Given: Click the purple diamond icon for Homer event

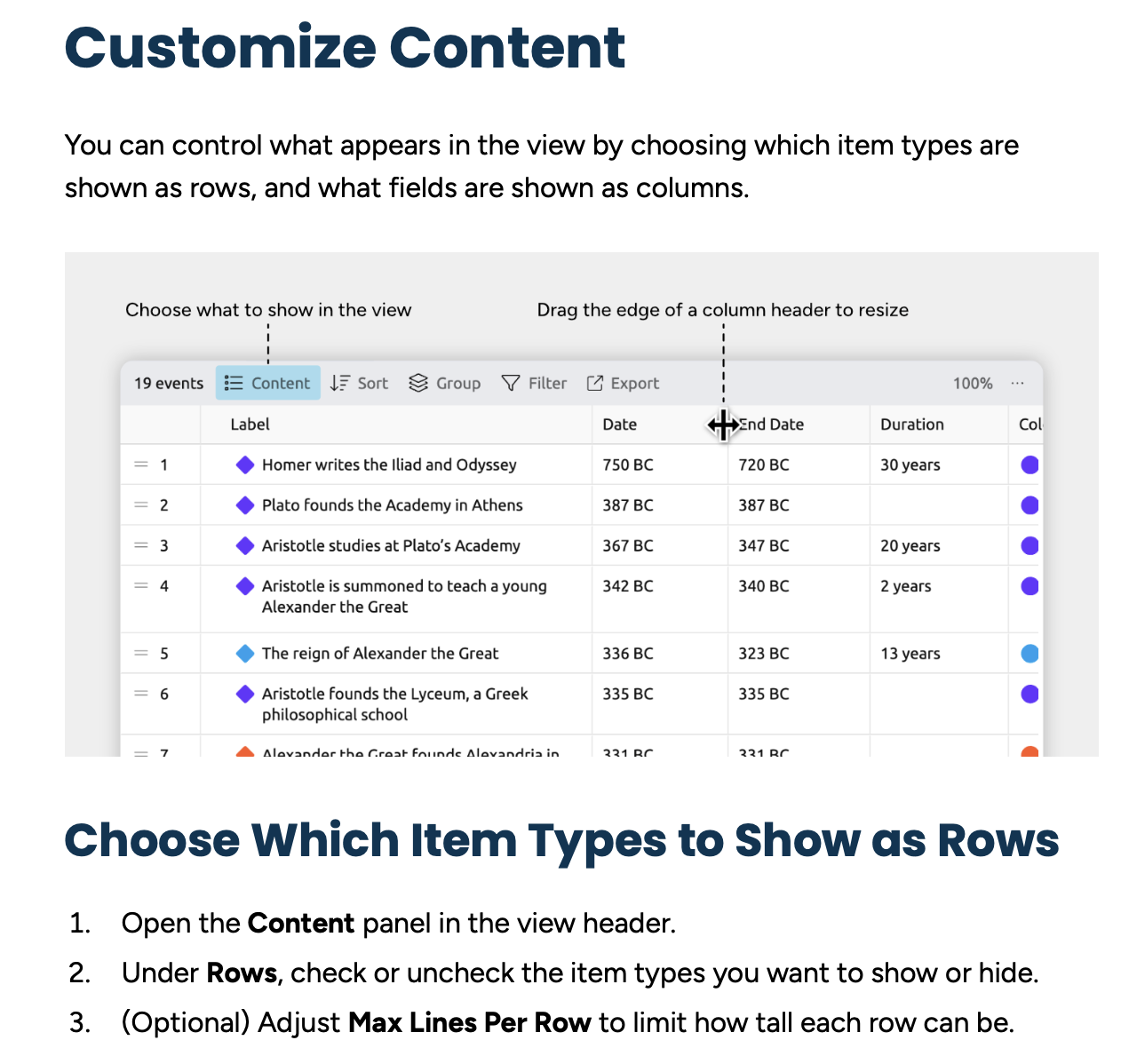Looking at the screenshot, I should coord(245,465).
